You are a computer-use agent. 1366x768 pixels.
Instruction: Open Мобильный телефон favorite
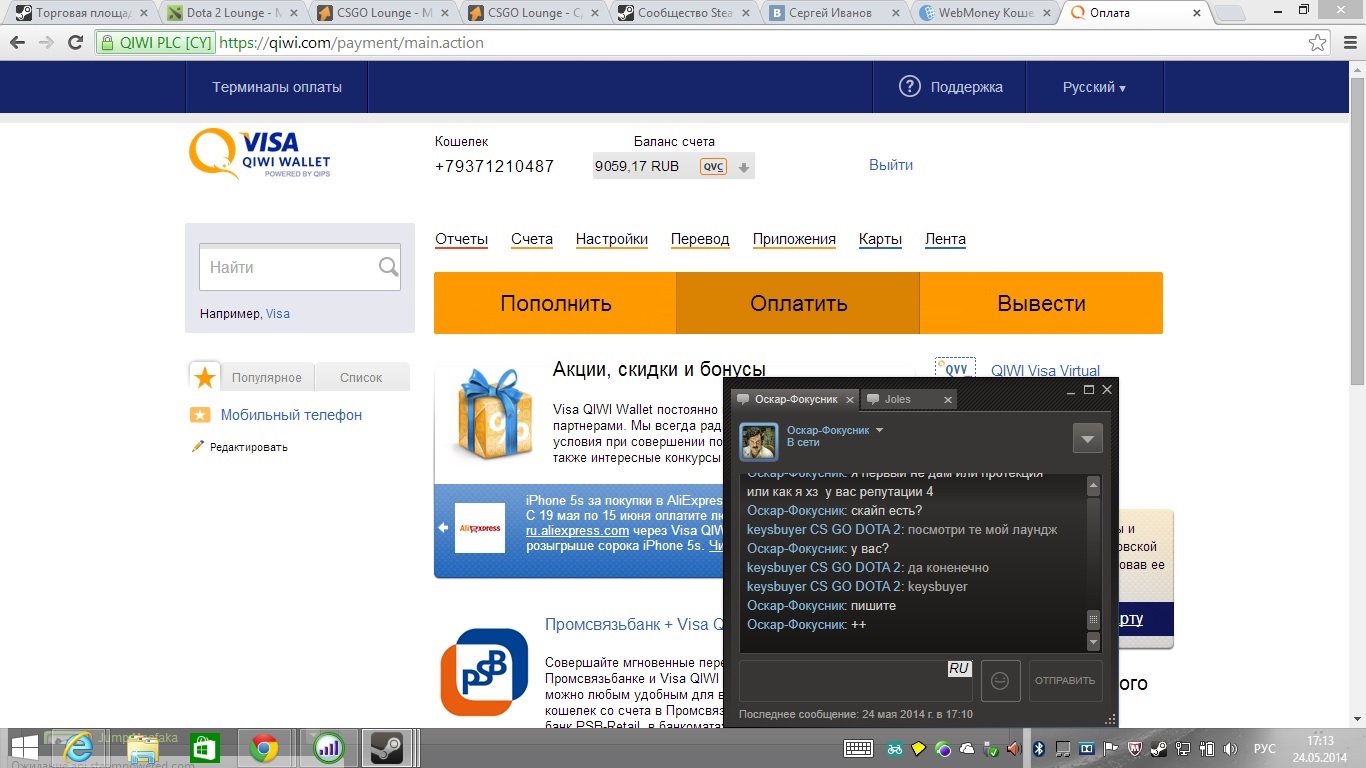click(291, 414)
